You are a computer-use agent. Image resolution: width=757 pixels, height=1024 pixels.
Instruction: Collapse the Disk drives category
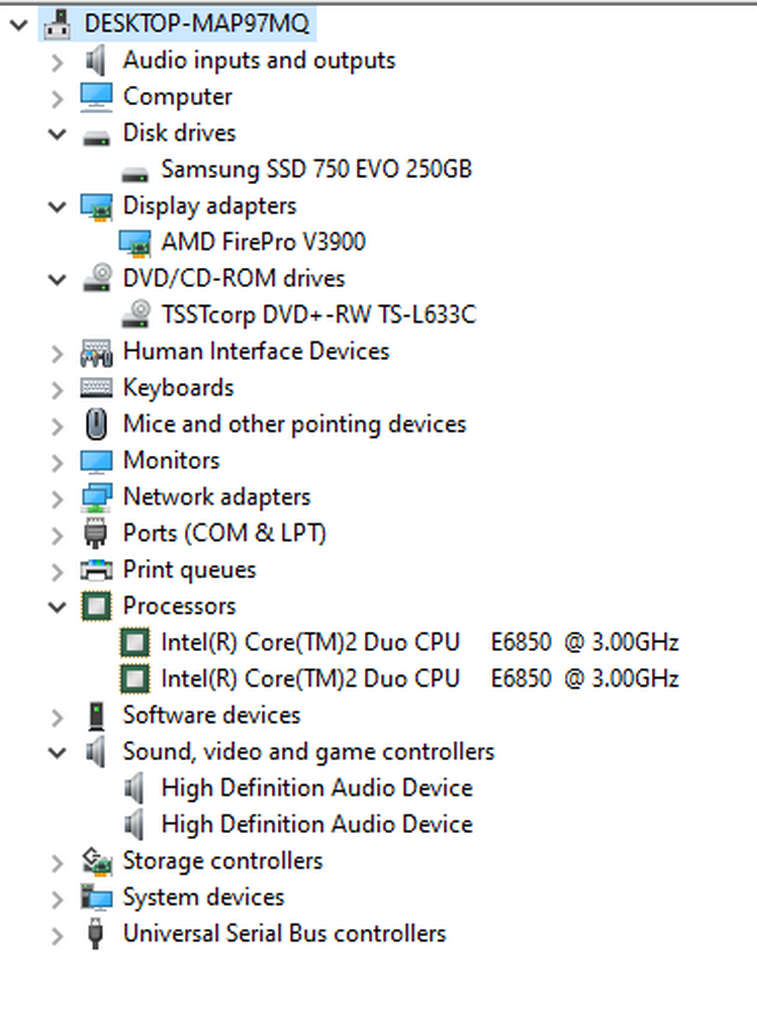coord(57,133)
